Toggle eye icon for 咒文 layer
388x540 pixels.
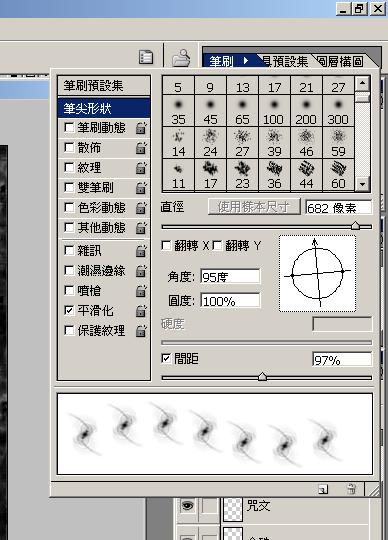(x=187, y=506)
